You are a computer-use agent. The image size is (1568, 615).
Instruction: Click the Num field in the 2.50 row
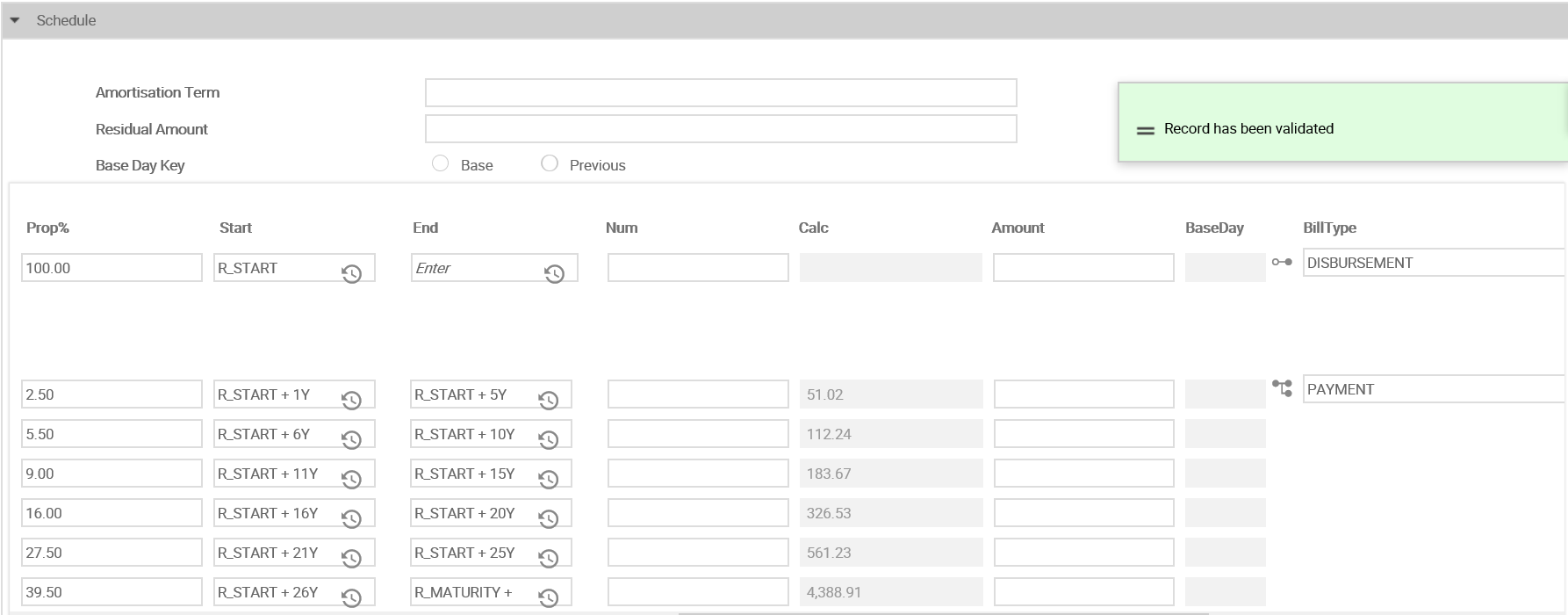697,394
